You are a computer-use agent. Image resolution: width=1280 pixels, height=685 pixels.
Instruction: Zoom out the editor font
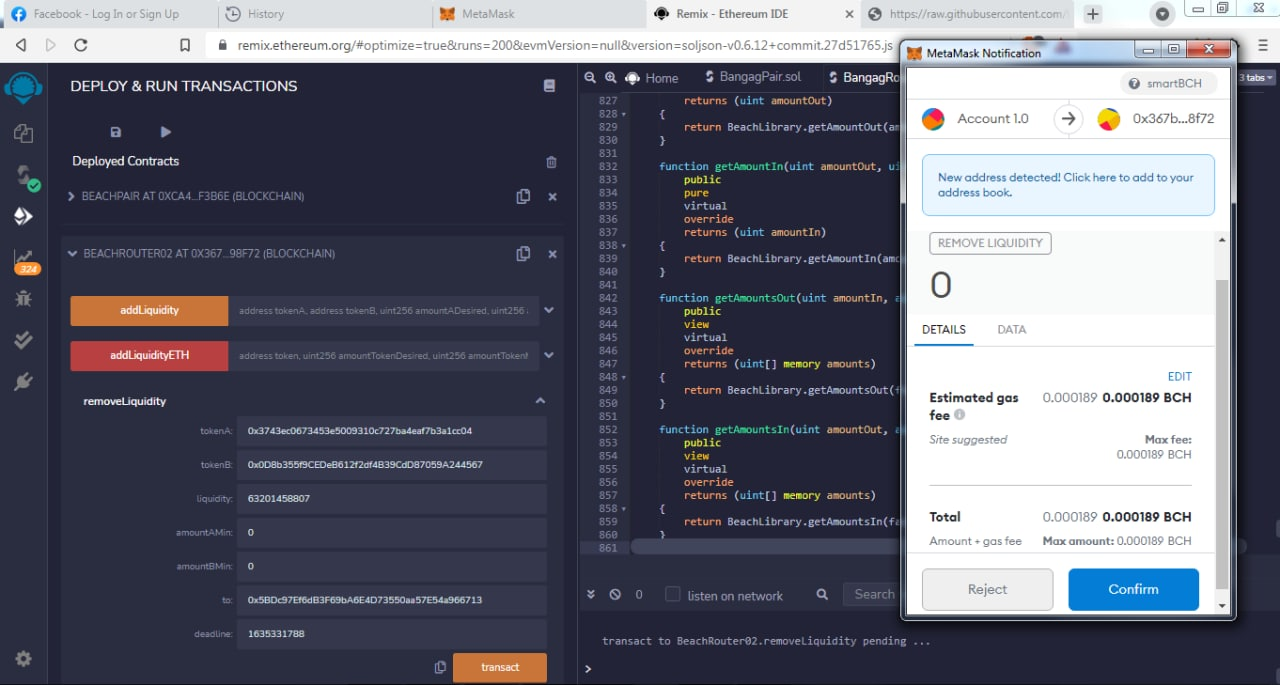click(590, 77)
